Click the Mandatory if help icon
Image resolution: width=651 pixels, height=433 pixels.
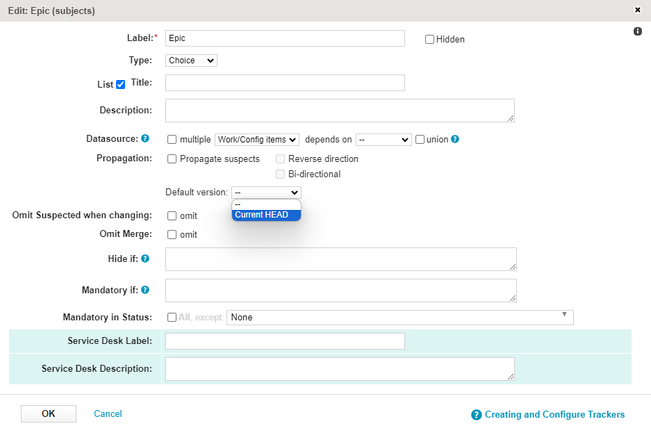click(145, 290)
